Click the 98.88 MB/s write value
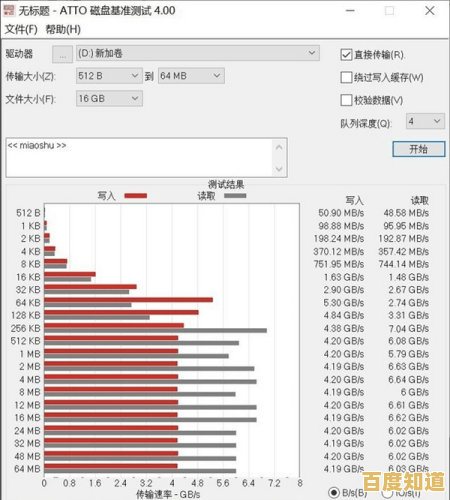Viewport: 450px width, 500px height. tap(341, 226)
